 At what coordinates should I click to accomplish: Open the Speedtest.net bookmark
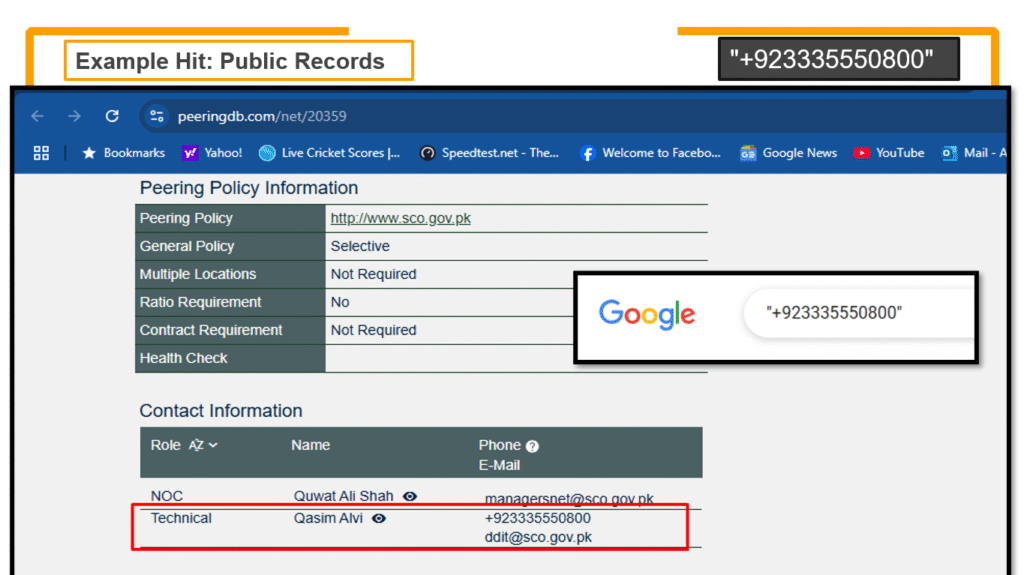(490, 153)
